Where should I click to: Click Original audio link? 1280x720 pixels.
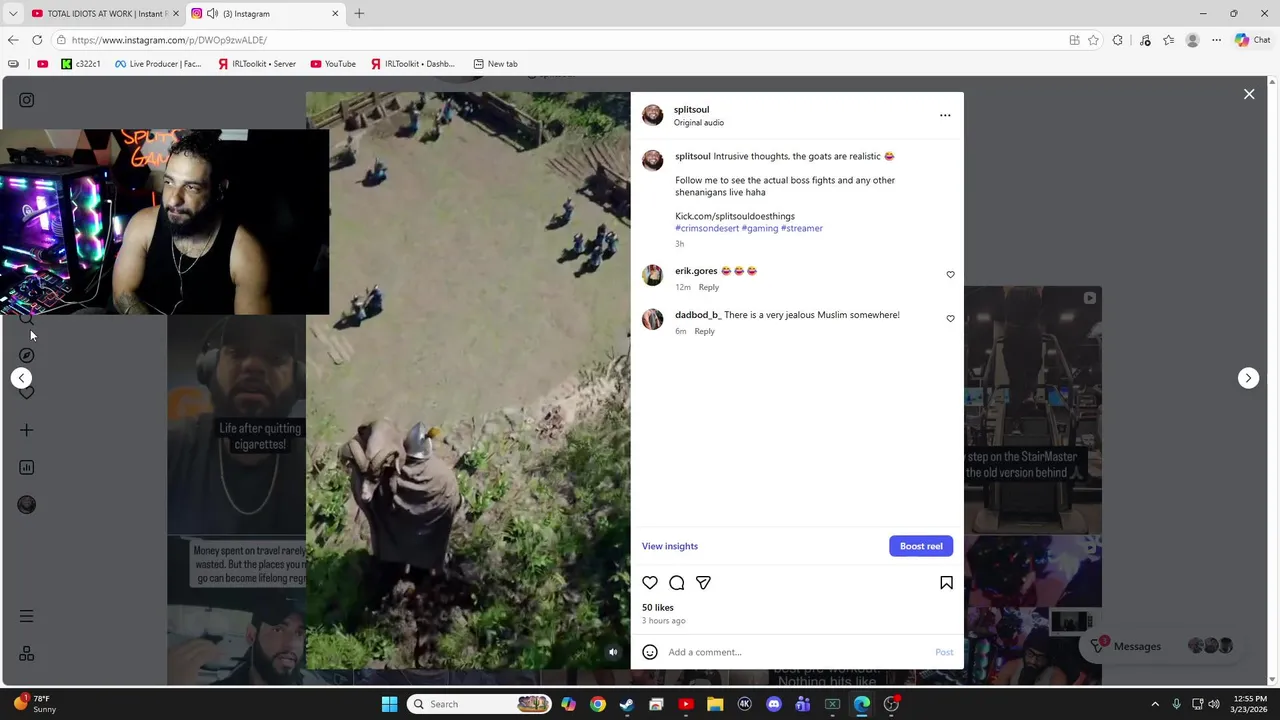point(699,123)
